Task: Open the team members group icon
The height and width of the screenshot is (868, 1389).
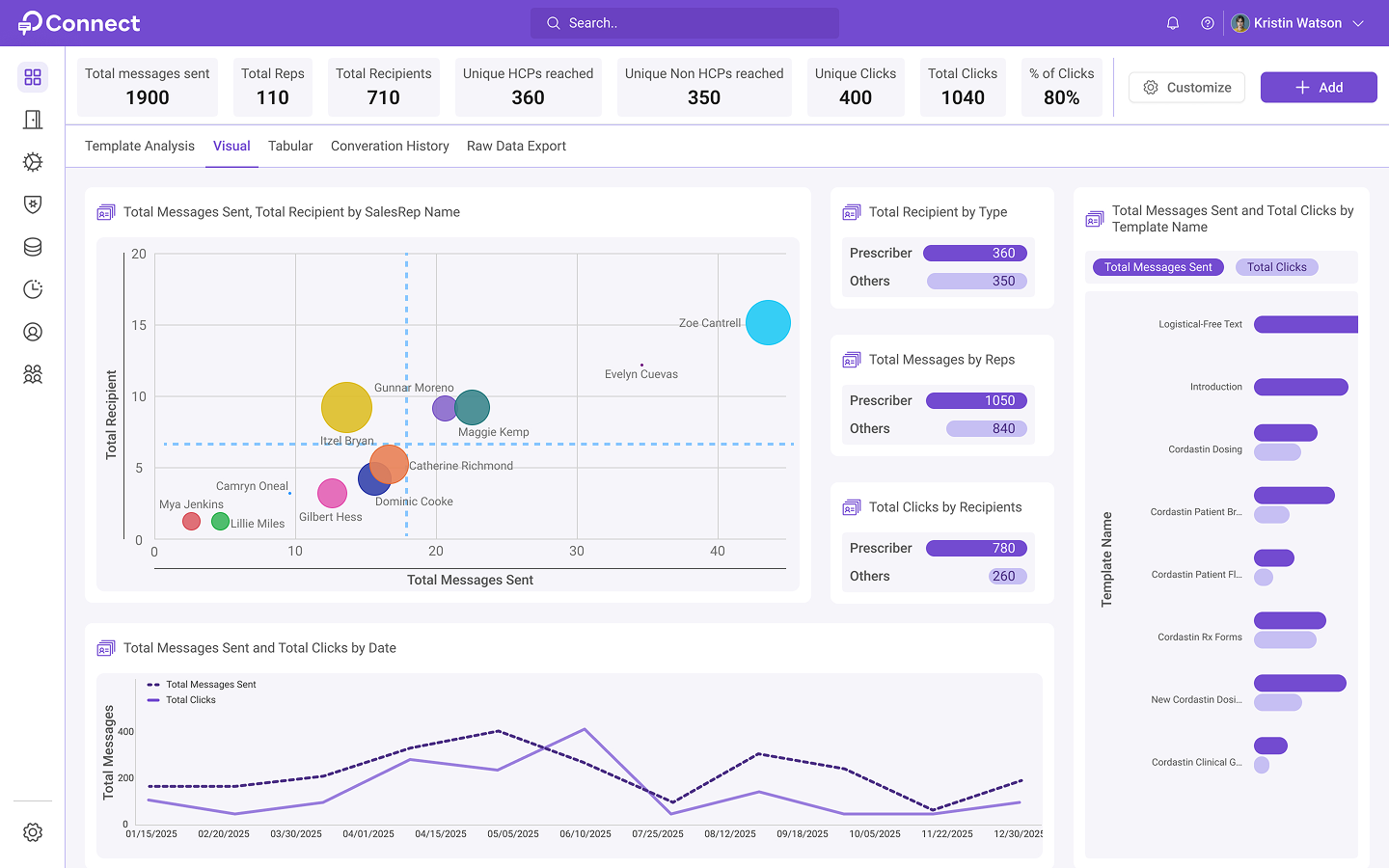Action: (x=33, y=374)
